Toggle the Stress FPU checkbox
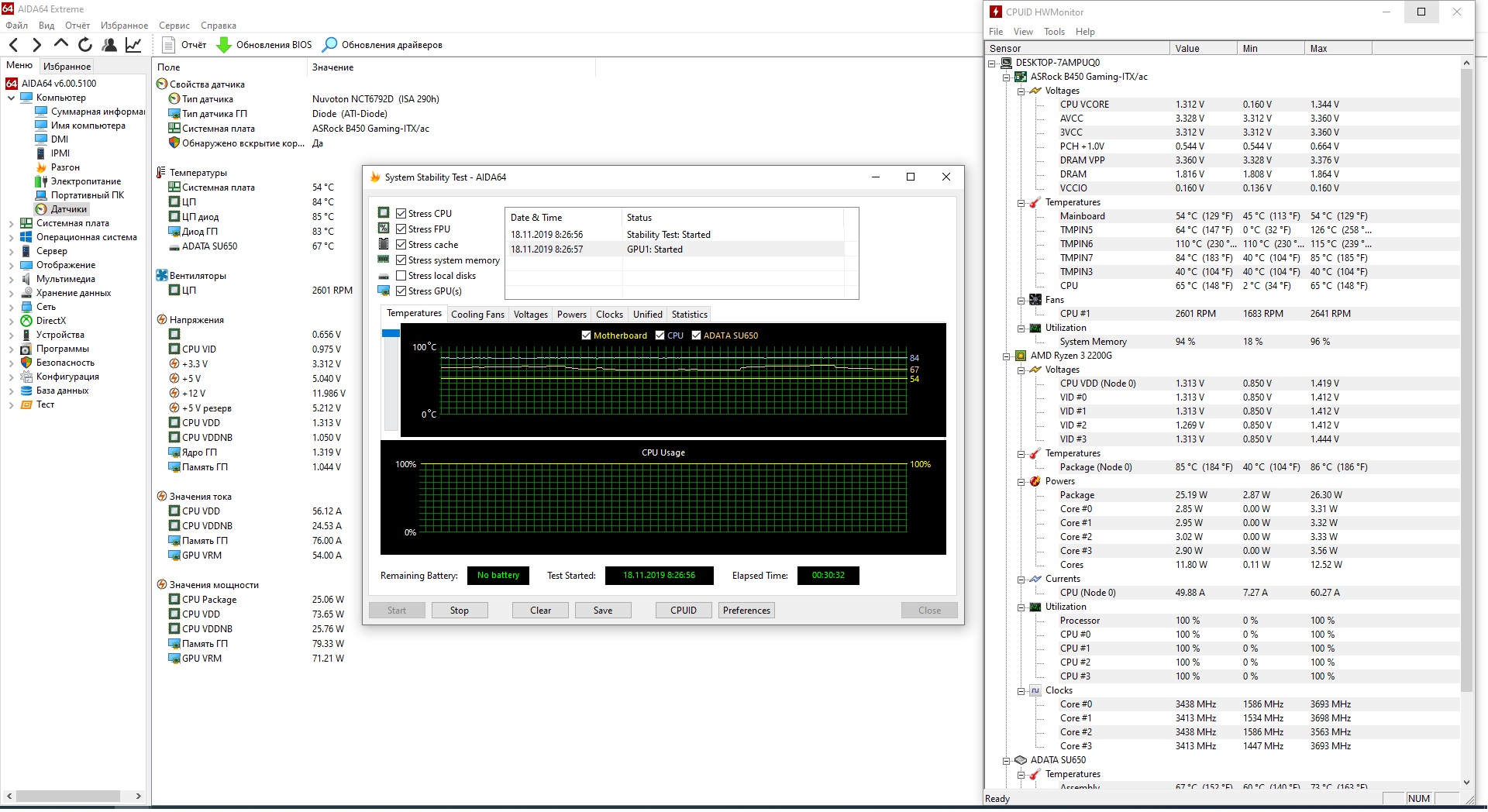 [x=401, y=229]
